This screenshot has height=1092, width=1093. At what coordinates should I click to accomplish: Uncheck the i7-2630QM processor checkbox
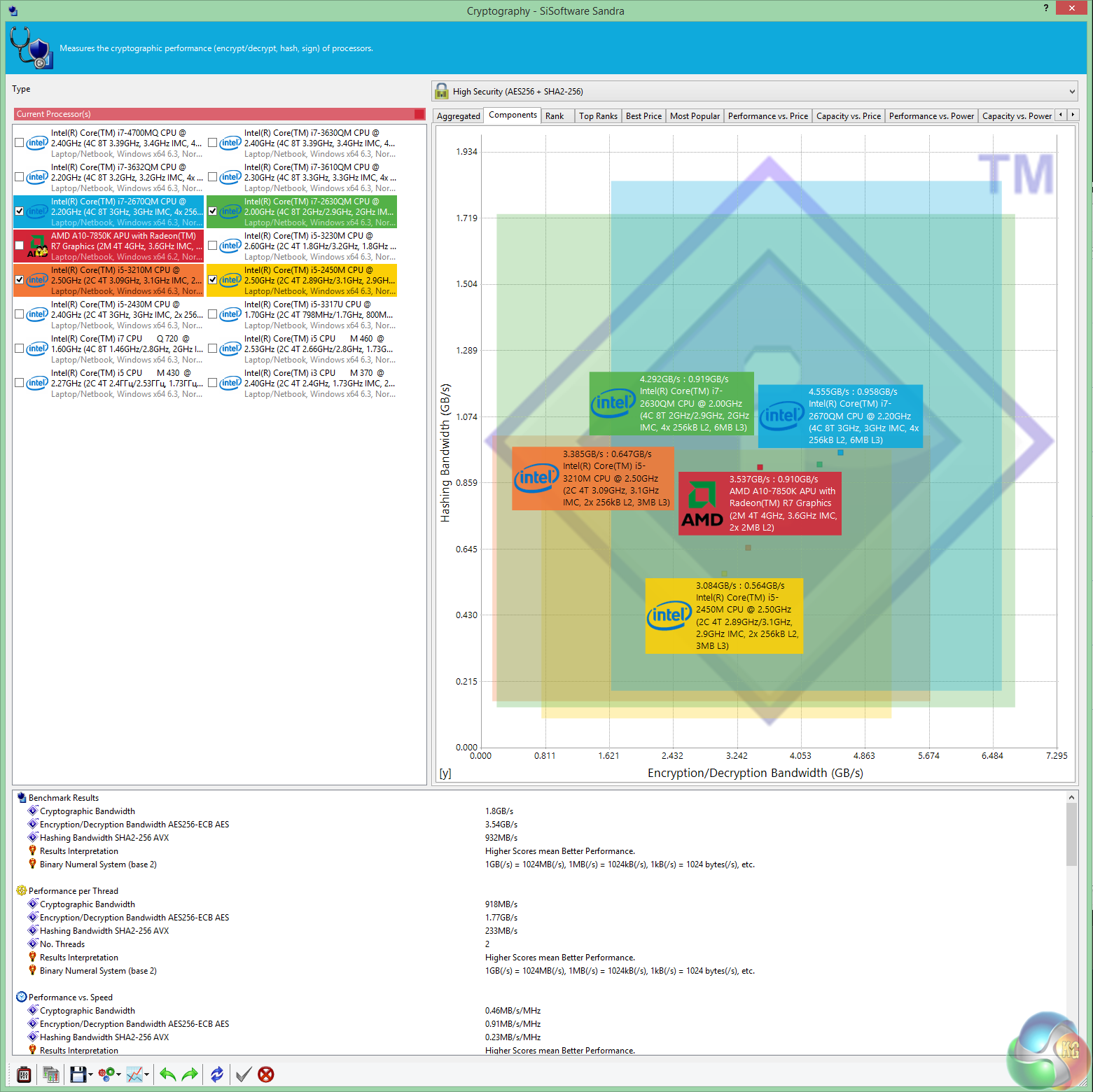pyautogui.click(x=212, y=211)
